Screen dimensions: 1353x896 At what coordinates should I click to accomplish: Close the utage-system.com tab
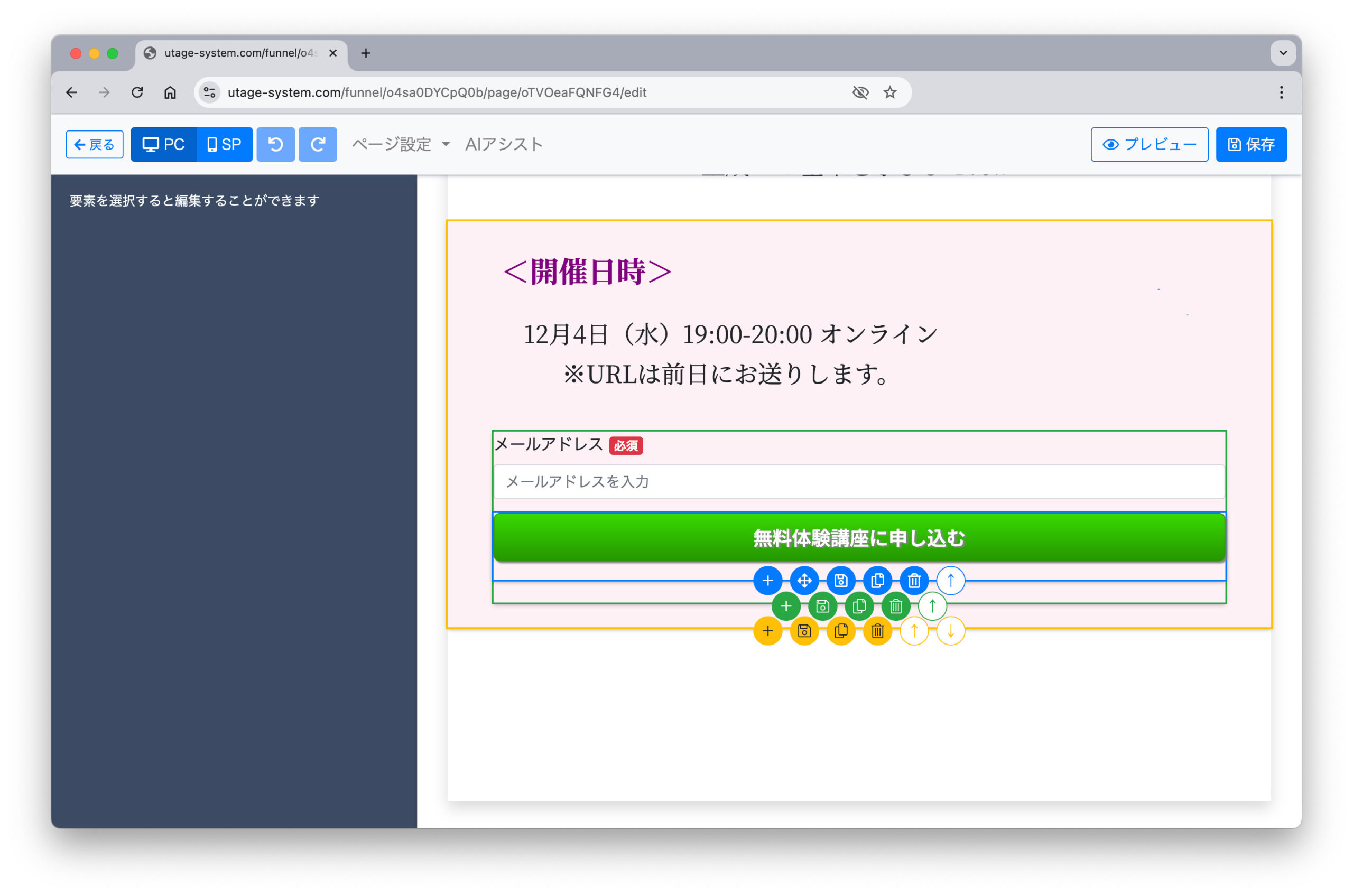[333, 53]
